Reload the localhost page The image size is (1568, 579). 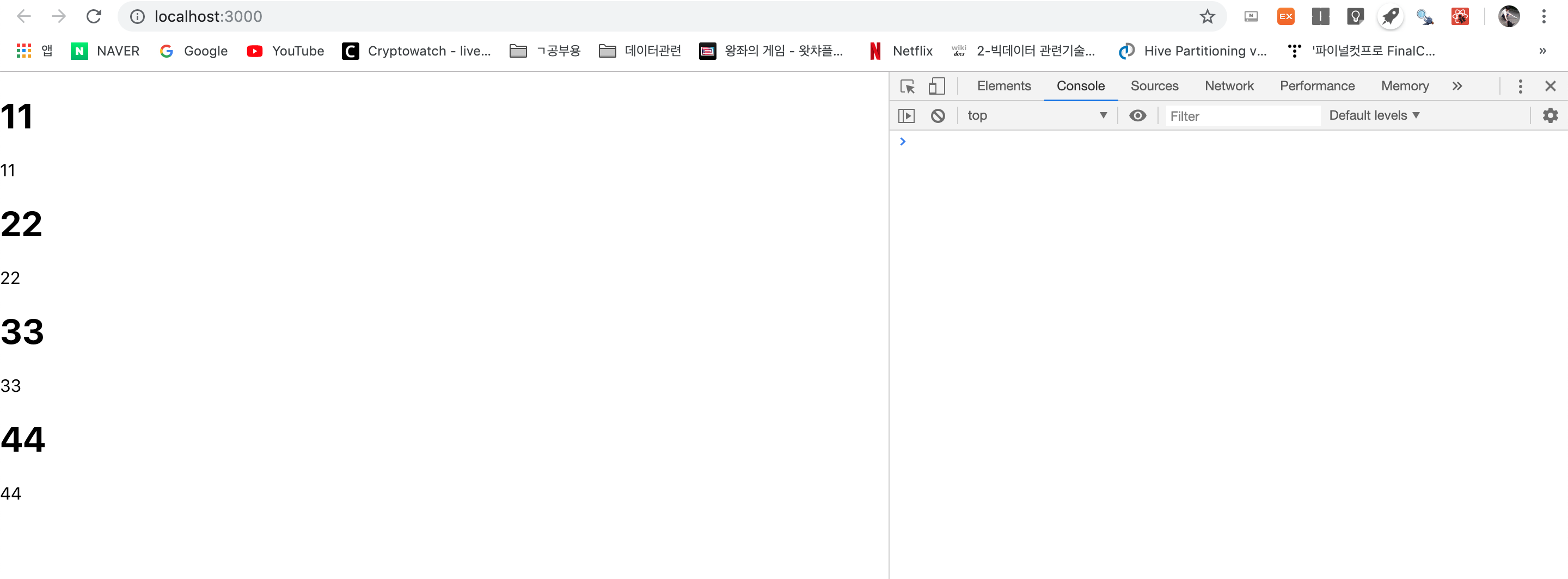pos(94,16)
